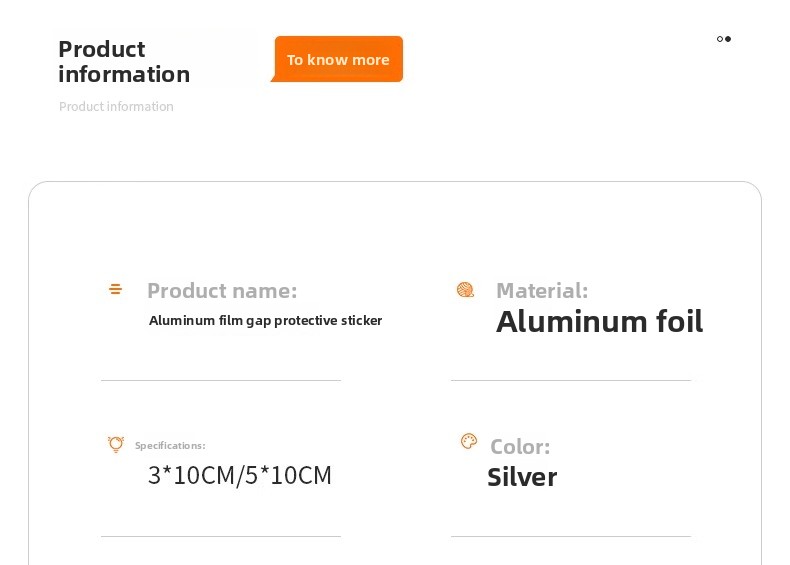Click the orange To know more button
790x565 pixels.
pyautogui.click(x=337, y=59)
